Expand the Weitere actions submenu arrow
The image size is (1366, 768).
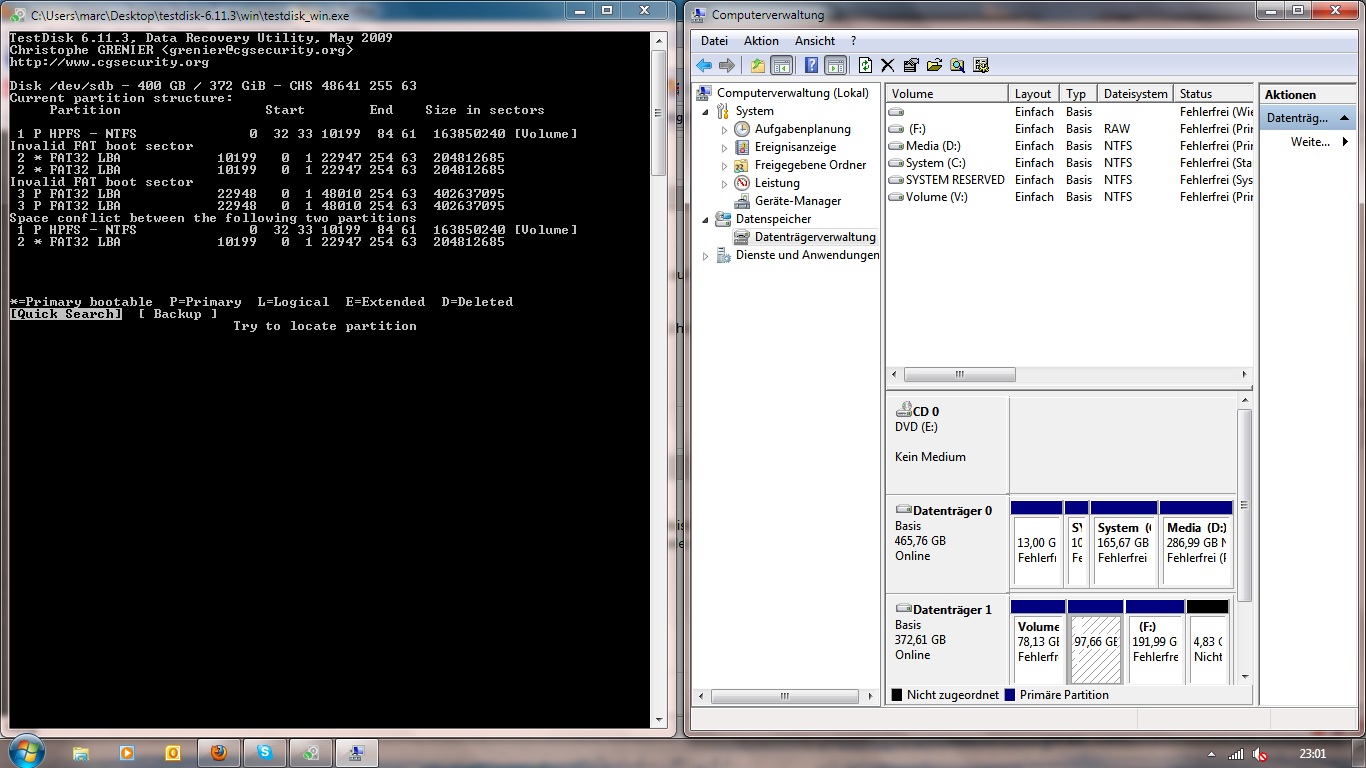pyautogui.click(x=1345, y=142)
